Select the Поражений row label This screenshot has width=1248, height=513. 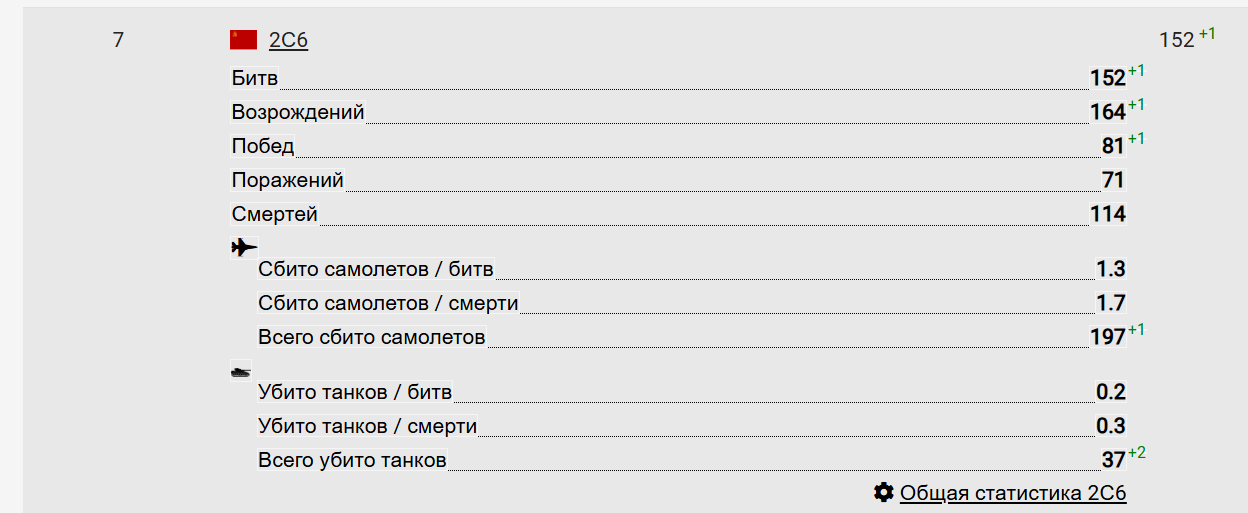point(288,180)
